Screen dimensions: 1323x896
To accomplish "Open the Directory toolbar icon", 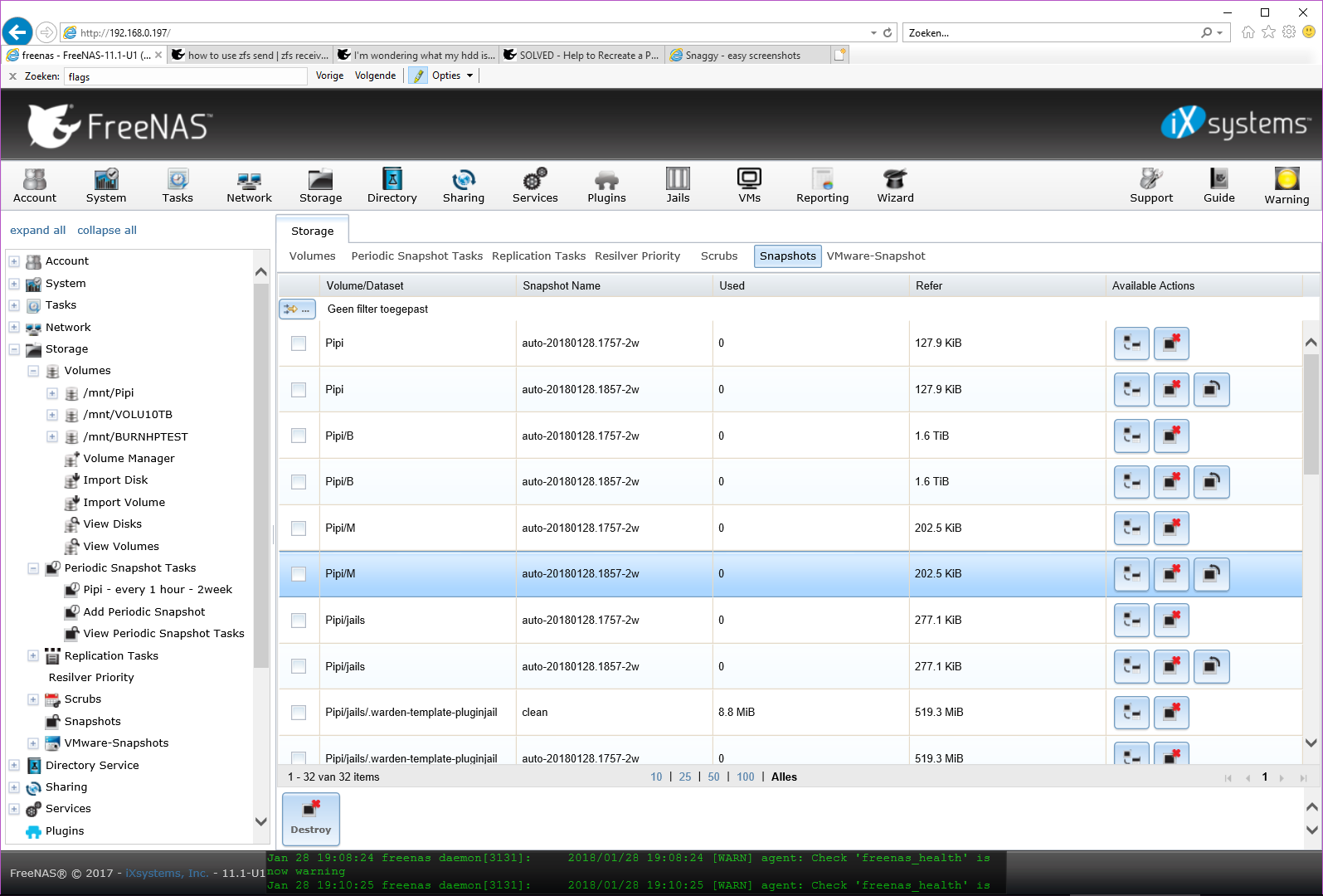I will pos(392,186).
